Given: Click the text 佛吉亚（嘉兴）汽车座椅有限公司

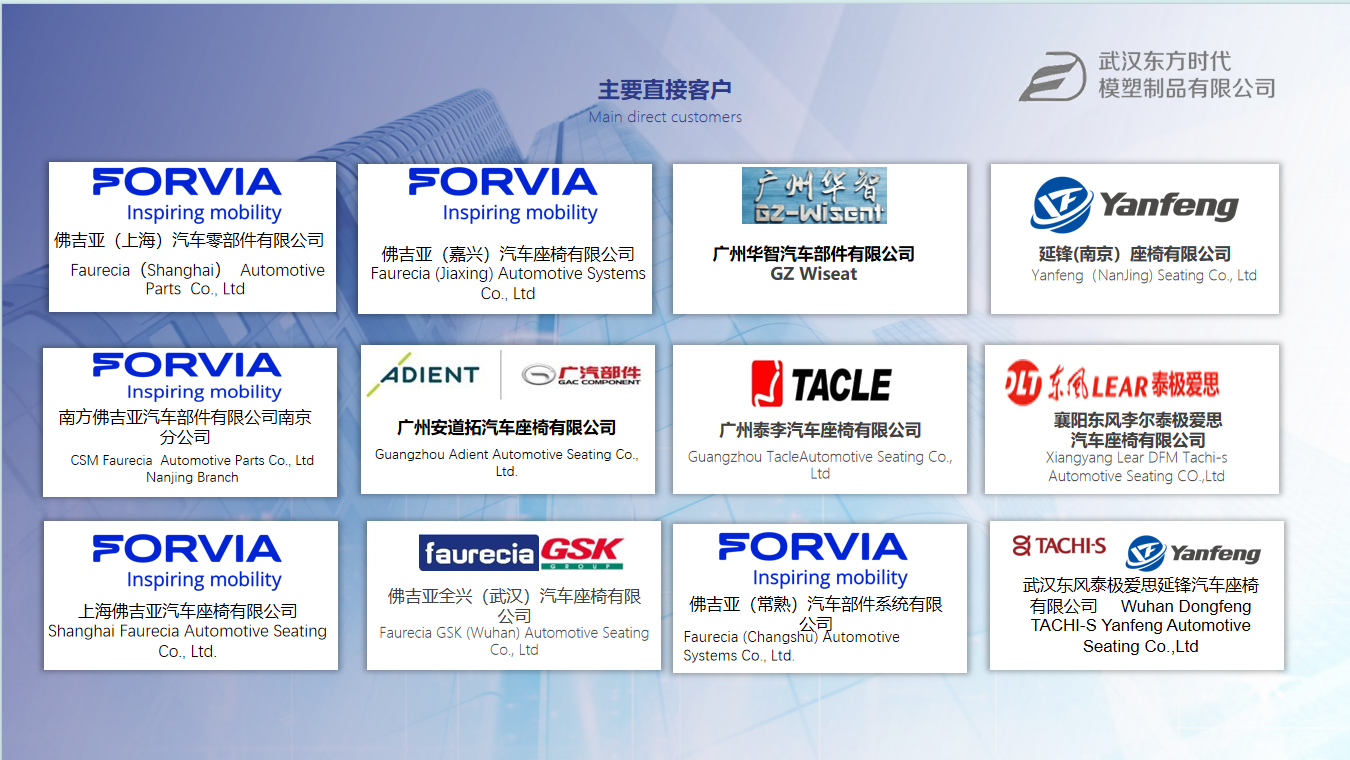Looking at the screenshot, I should [508, 254].
